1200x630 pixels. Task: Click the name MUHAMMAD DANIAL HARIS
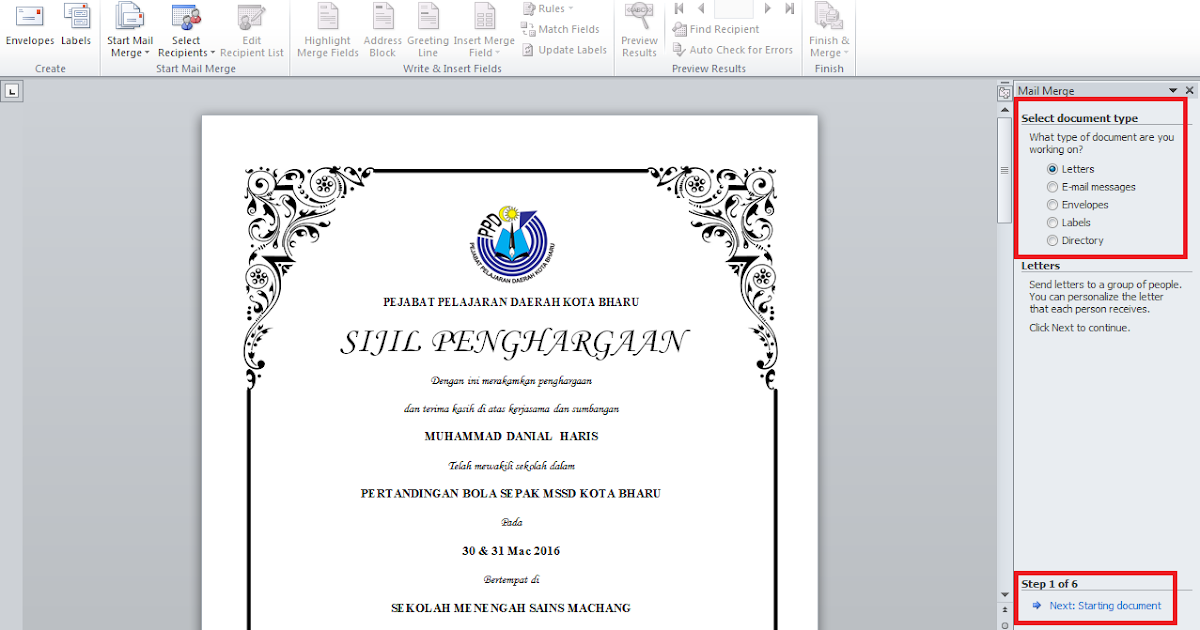511,437
